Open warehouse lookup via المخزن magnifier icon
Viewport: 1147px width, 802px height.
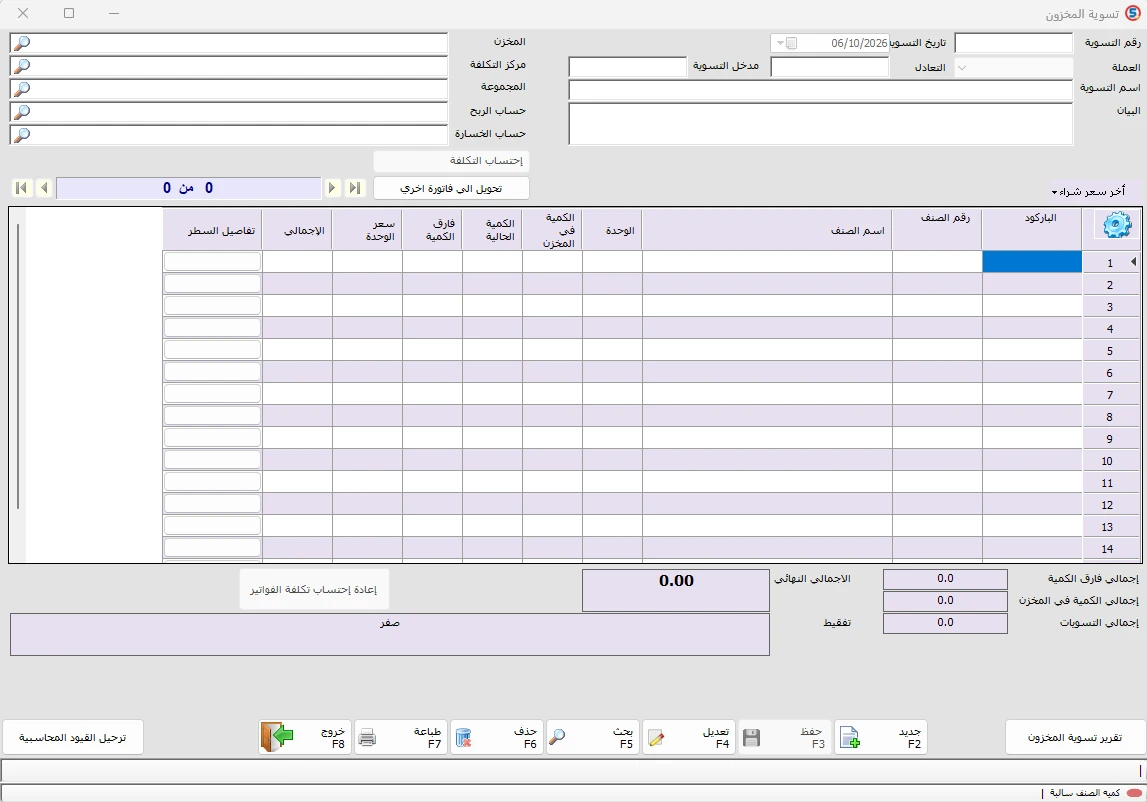coord(22,43)
